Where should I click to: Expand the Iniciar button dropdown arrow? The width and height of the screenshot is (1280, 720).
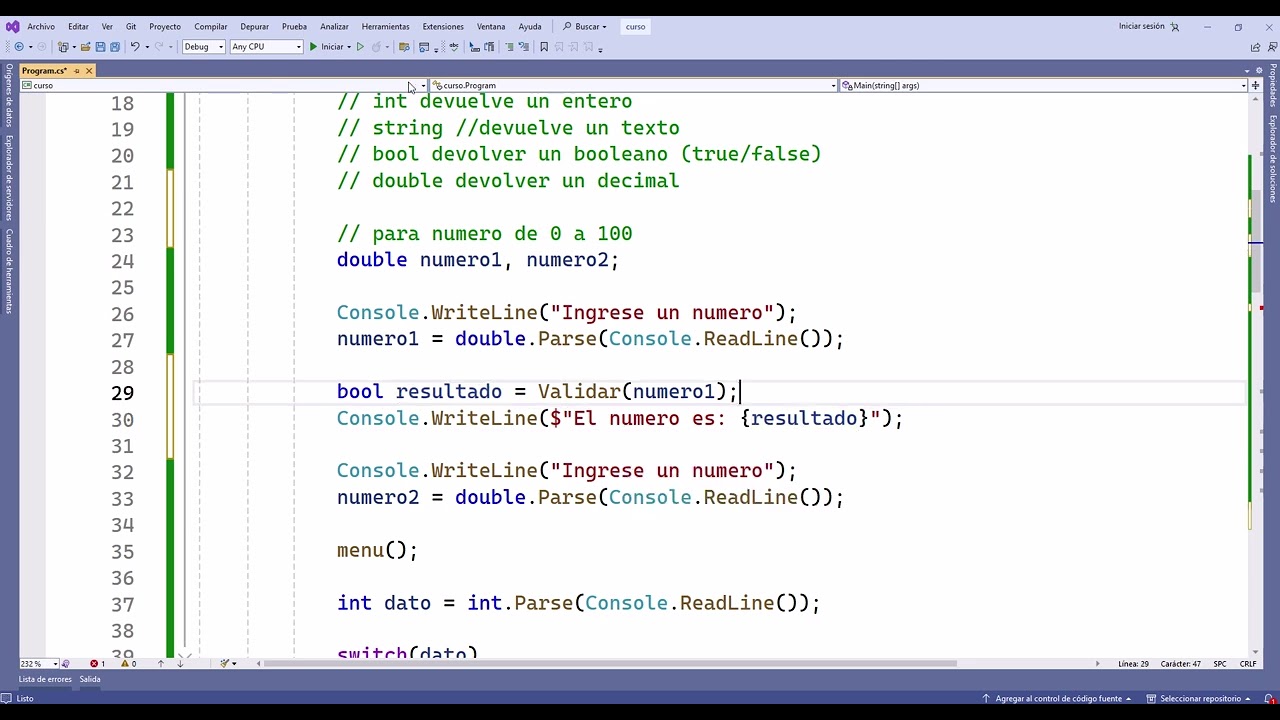tap(349, 47)
